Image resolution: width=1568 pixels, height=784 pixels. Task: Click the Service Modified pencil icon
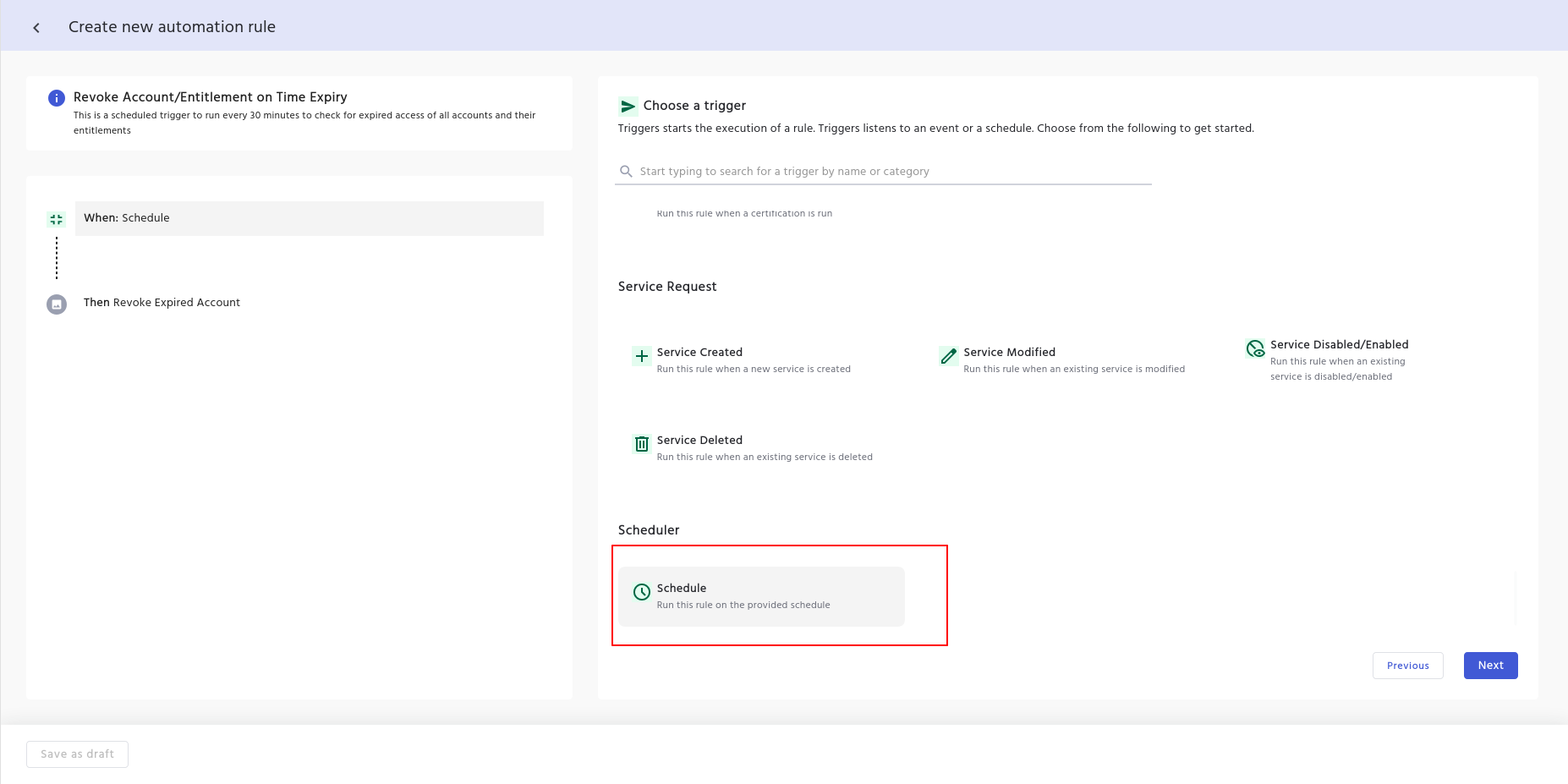point(948,356)
